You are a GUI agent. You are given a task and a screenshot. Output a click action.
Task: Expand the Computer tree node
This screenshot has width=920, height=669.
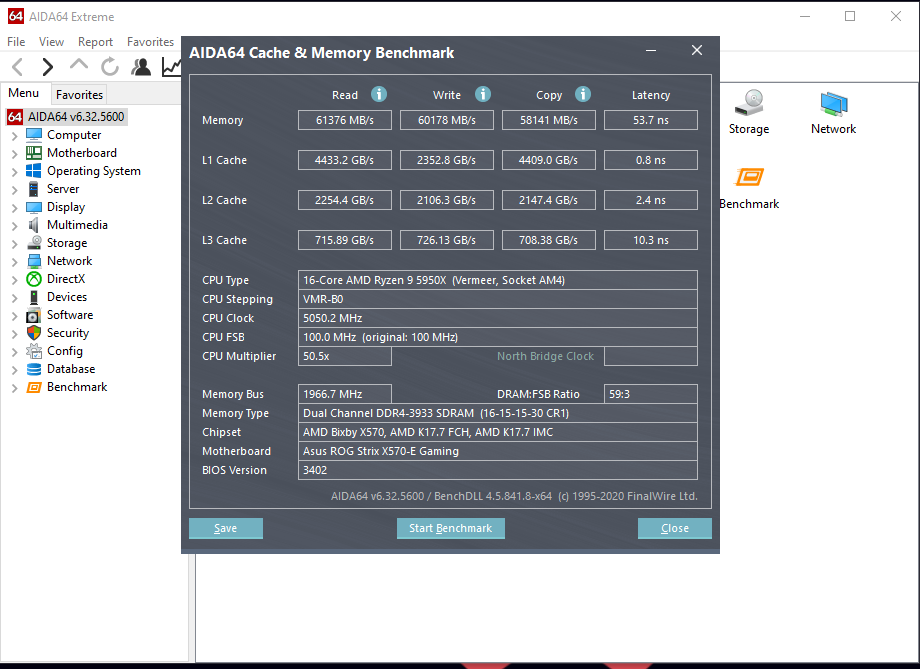[x=14, y=136]
